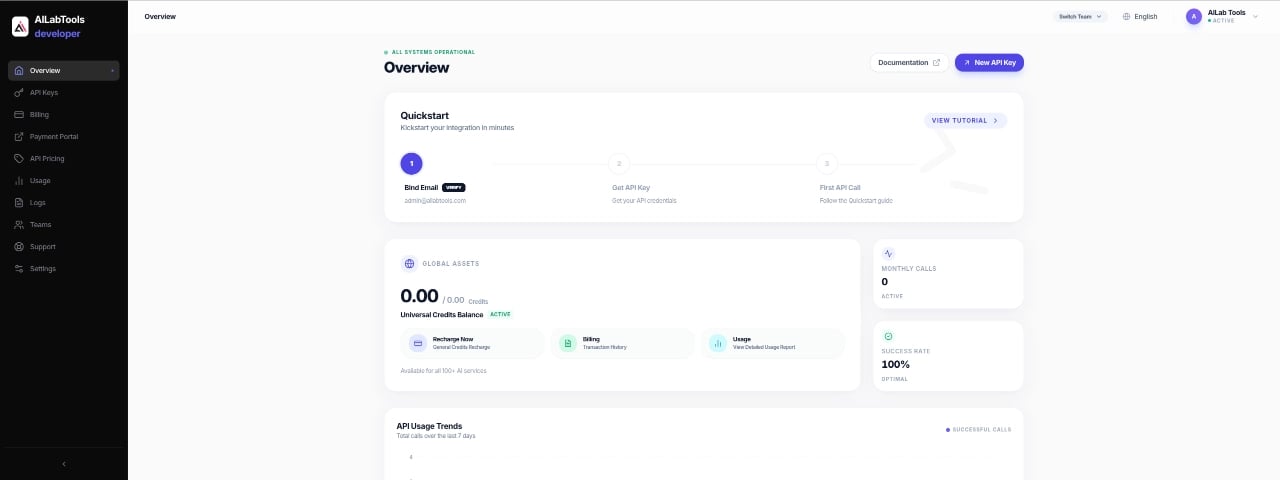This screenshot has width=1280, height=480.
Task: Click the Recharge Now card
Action: point(472,343)
